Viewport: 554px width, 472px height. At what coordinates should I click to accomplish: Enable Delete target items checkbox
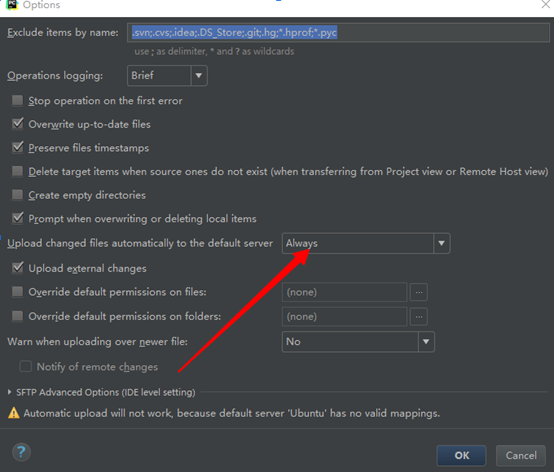pyautogui.click(x=17, y=171)
